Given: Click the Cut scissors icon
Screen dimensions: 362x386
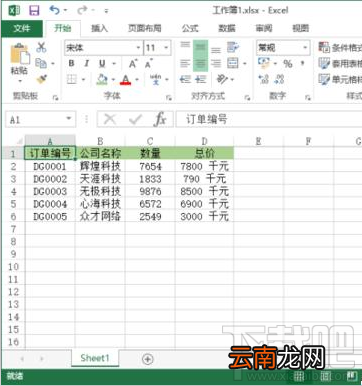Looking at the screenshot, I should click(41, 47).
